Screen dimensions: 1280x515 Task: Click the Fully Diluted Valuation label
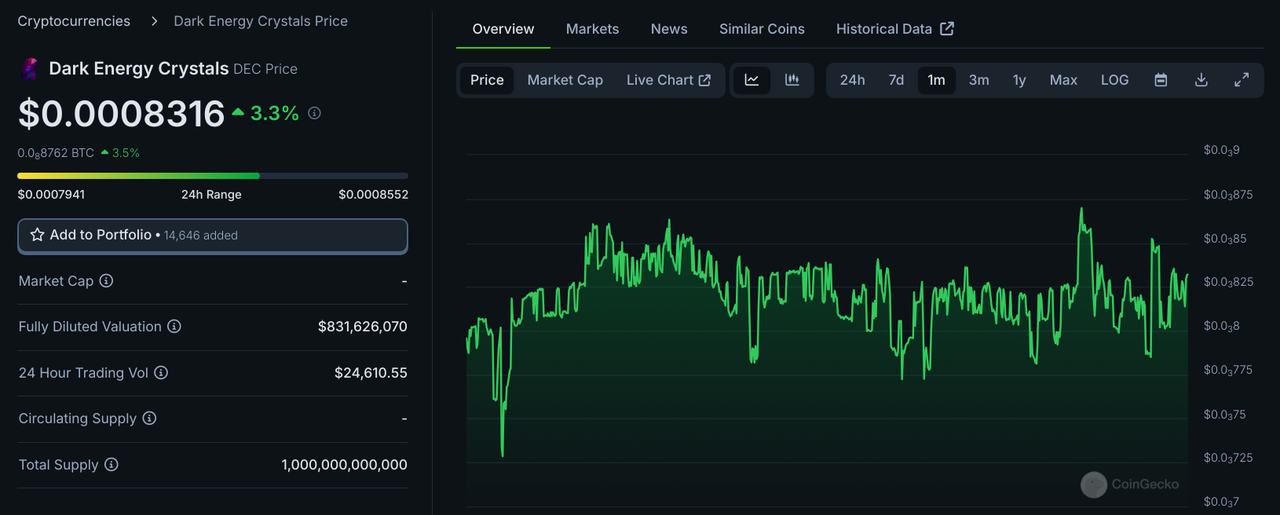[90, 327]
